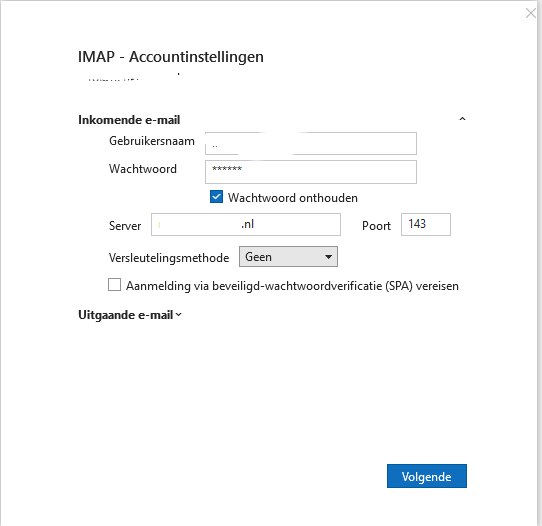Continue with the Volgende button
Viewport: 542px width, 526px height.
427,476
